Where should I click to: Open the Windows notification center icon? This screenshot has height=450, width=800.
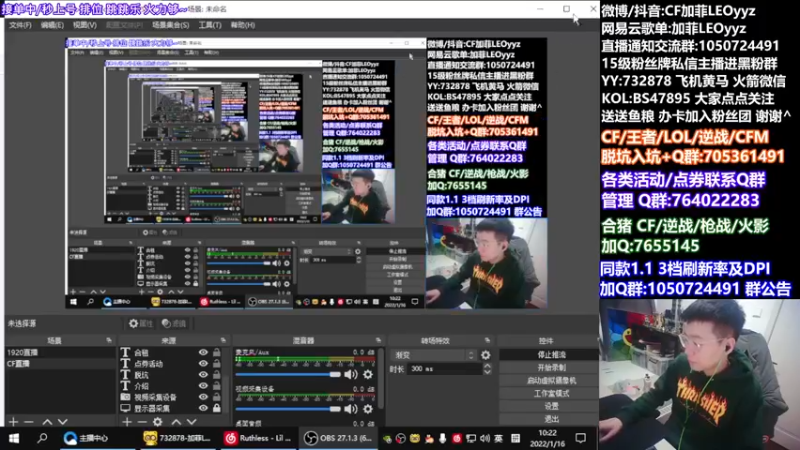[581, 438]
